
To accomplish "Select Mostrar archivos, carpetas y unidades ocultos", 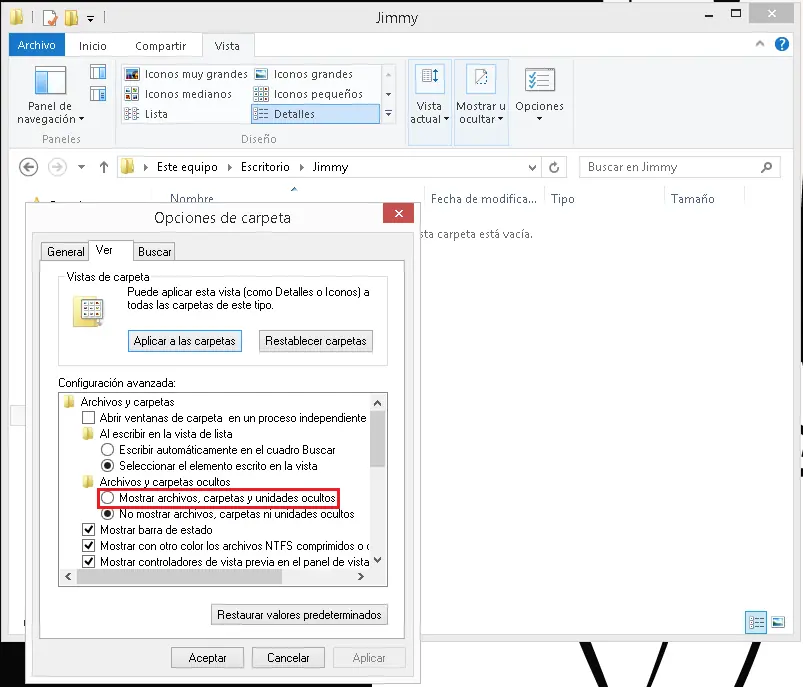I will pos(108,497).
